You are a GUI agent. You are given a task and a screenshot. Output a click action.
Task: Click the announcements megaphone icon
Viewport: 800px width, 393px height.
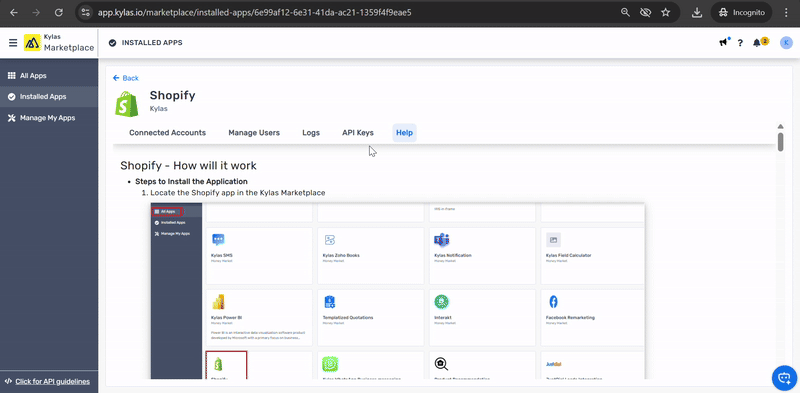(x=723, y=42)
